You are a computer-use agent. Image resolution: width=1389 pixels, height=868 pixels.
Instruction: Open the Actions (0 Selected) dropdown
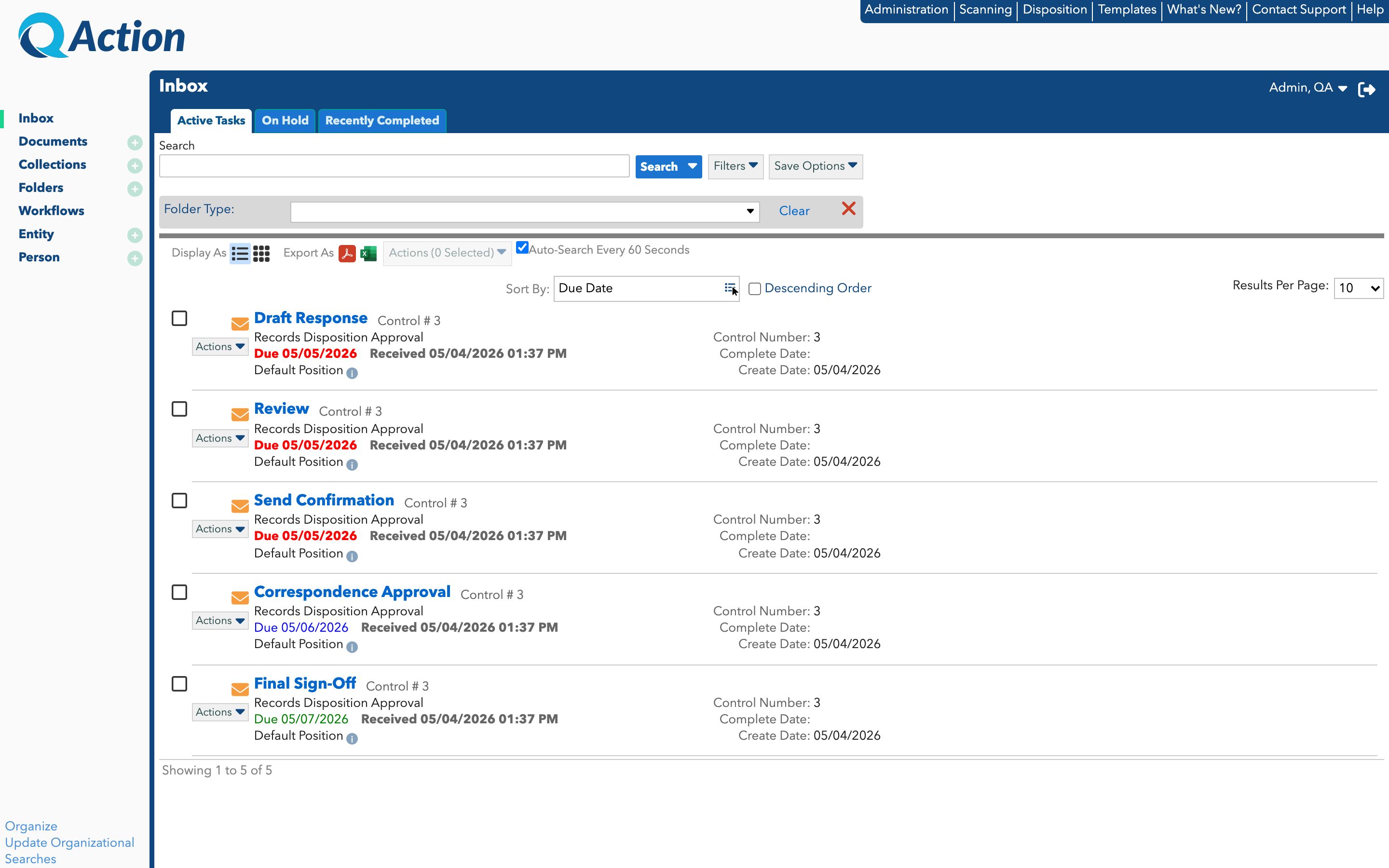pos(447,253)
